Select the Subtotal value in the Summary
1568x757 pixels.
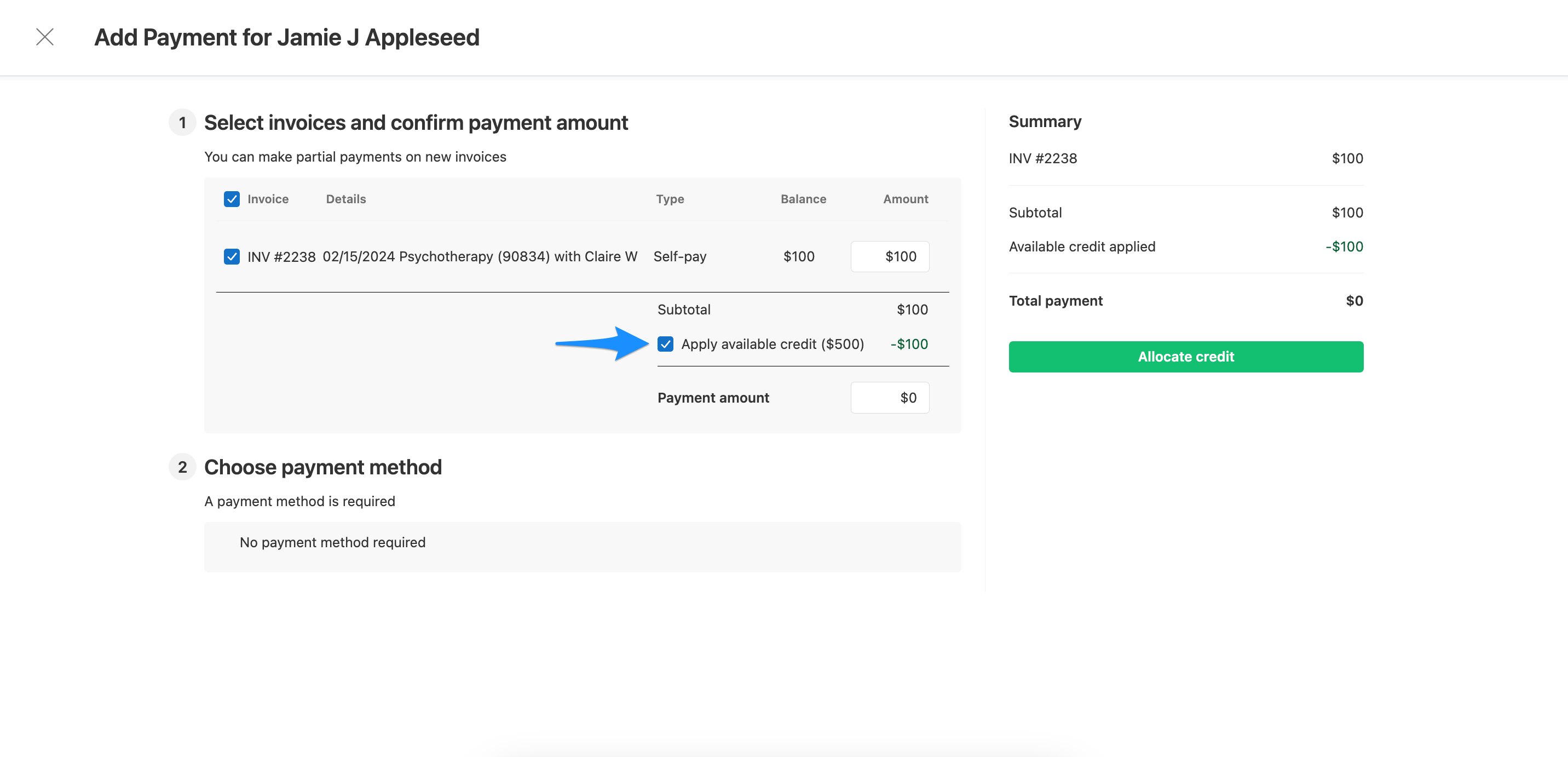pyautogui.click(x=1346, y=213)
